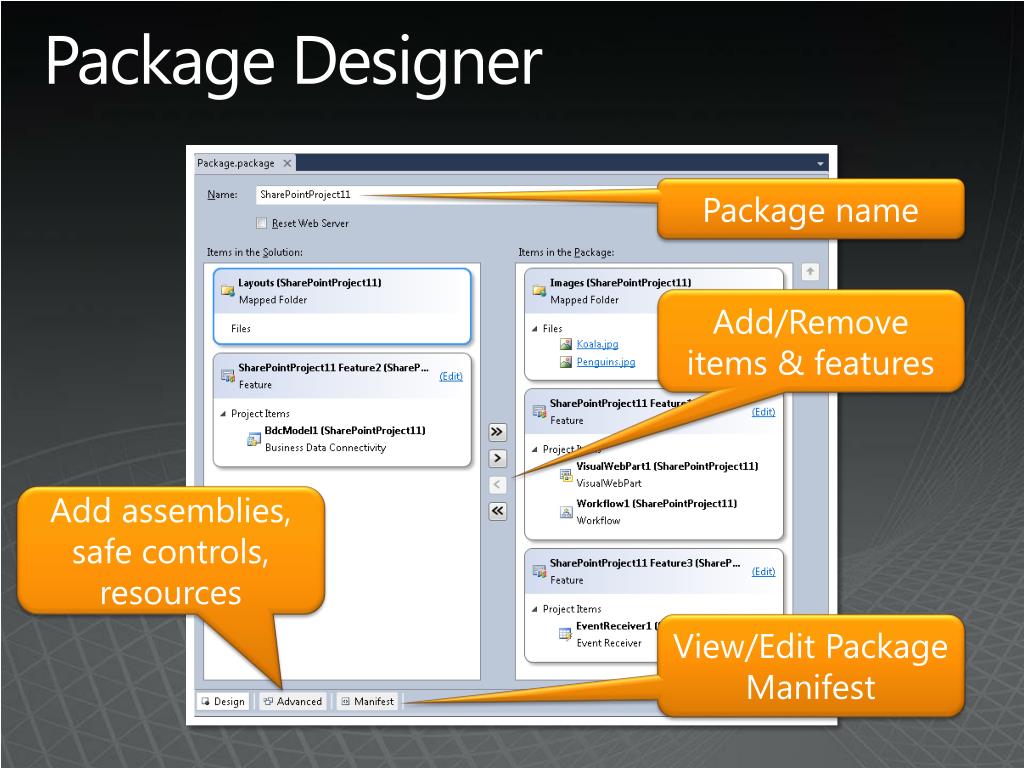Click Edit link for Feature1 in package
Screen dimensions: 1024x768
(x=763, y=412)
